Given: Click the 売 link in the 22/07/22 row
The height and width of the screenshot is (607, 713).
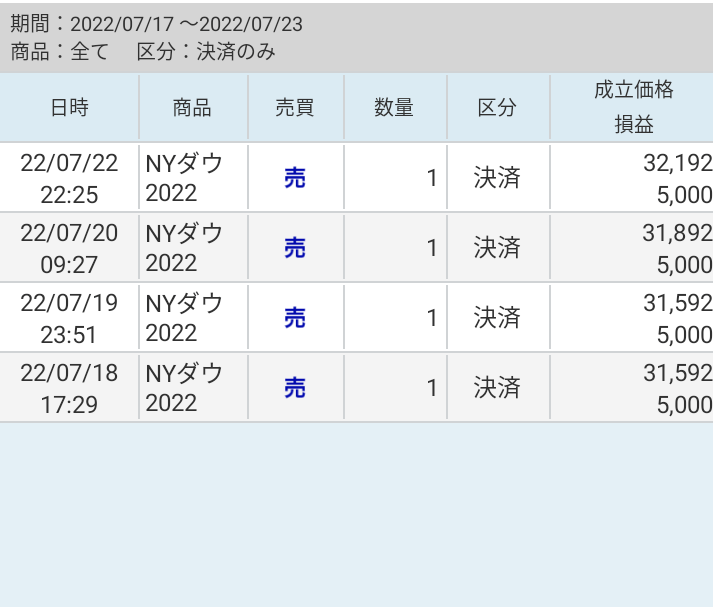Looking at the screenshot, I should (295, 178).
